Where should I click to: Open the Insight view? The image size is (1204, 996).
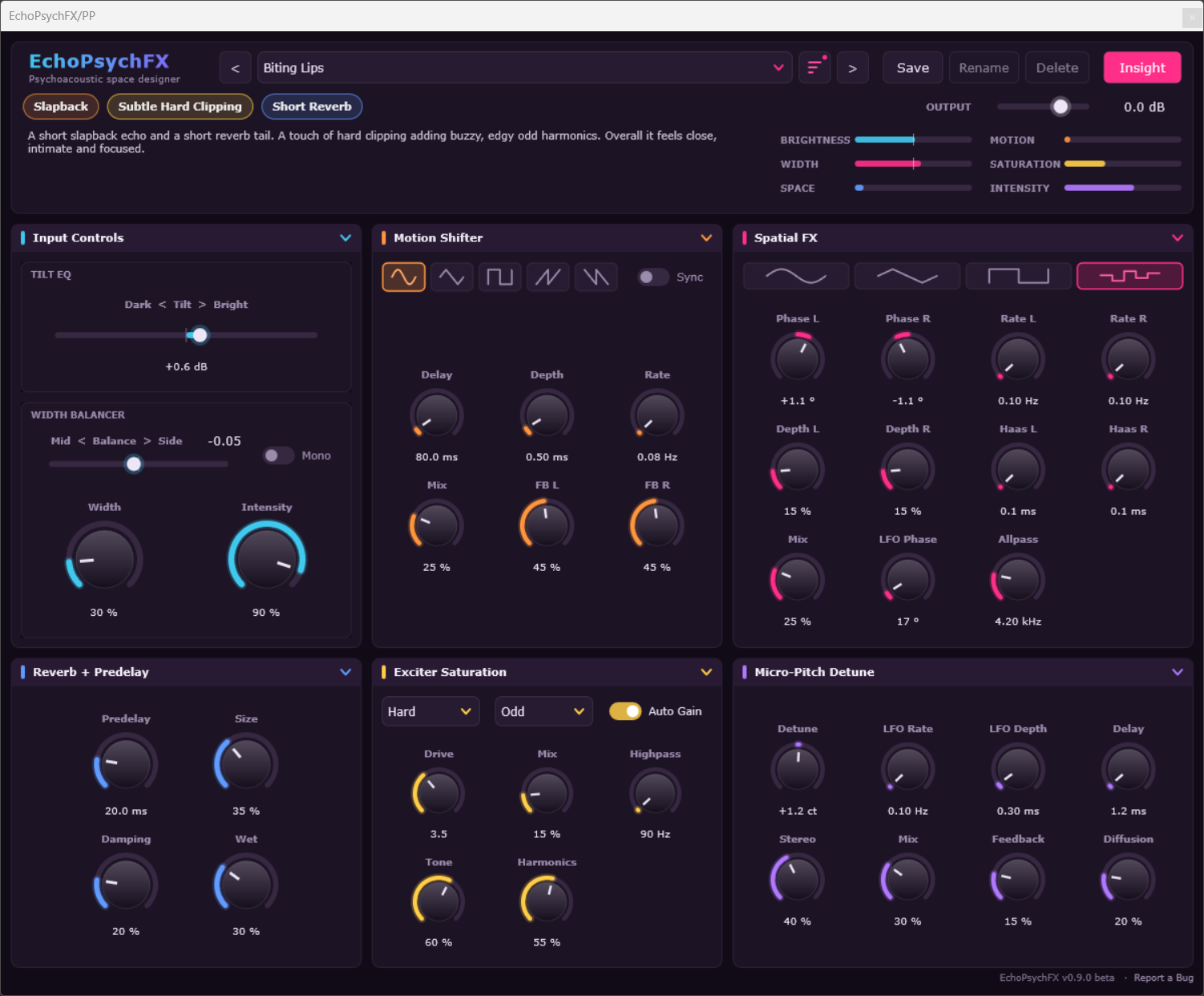[x=1142, y=68]
